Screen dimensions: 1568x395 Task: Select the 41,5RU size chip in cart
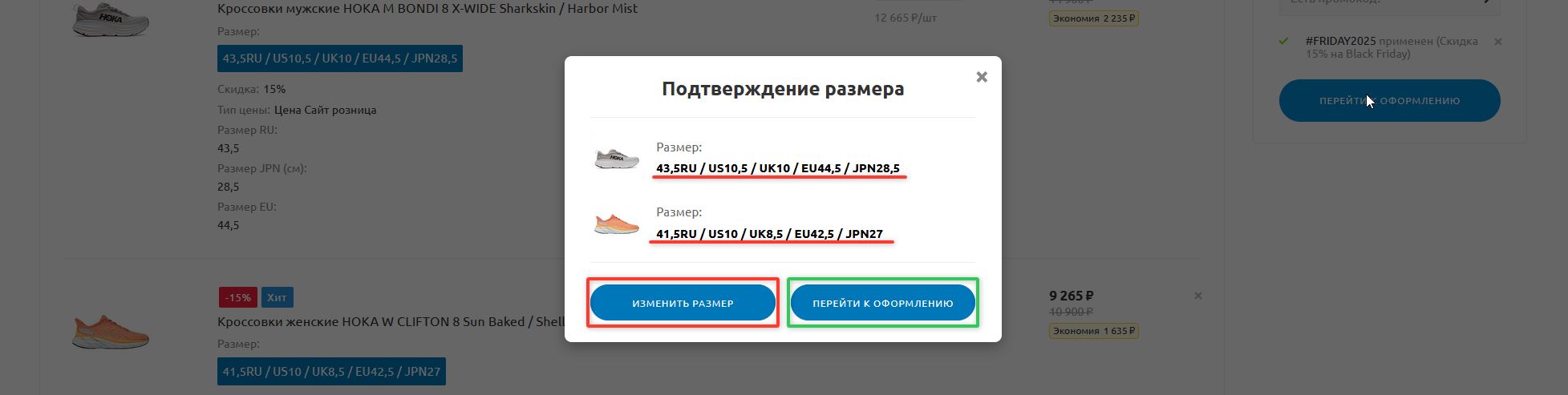(331, 372)
